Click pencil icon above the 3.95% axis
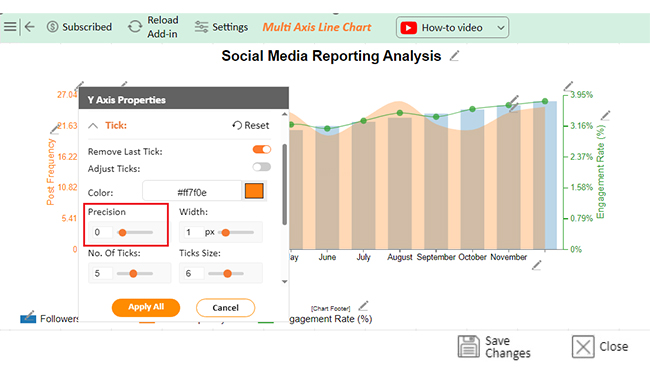Image resolution: width=650 pixels, height=376 pixels. pyautogui.click(x=568, y=86)
